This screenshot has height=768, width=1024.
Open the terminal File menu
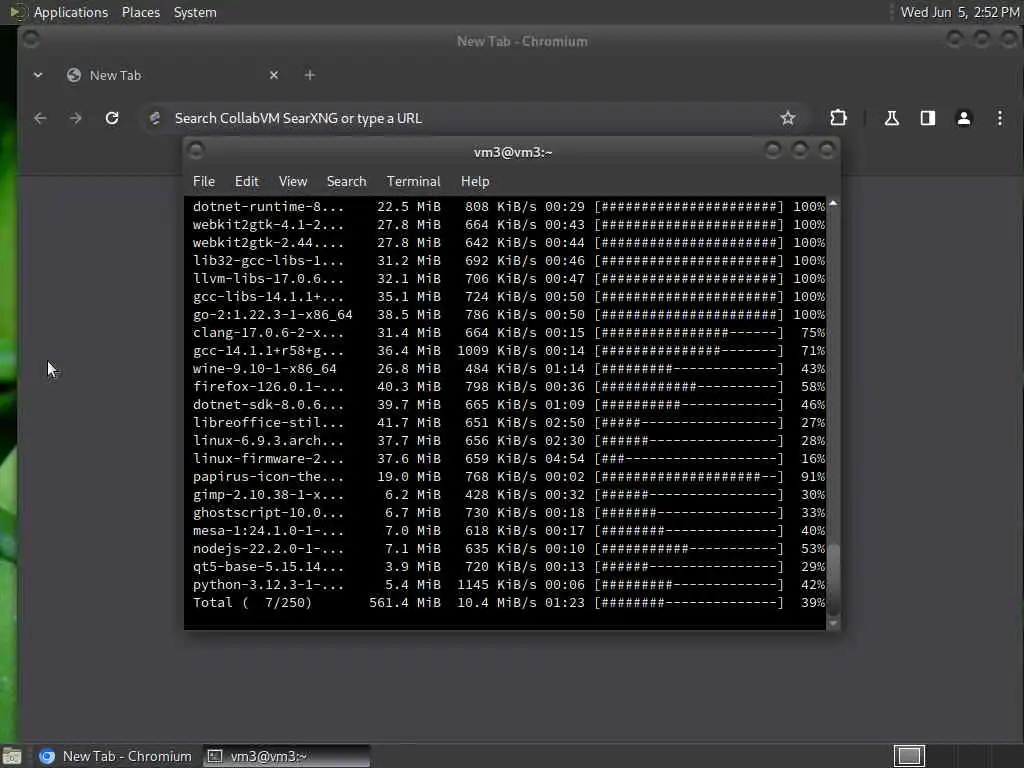[204, 182]
